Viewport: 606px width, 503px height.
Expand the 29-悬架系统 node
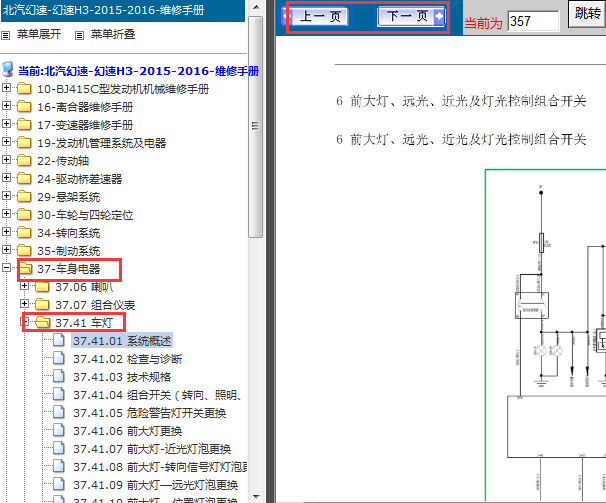point(6,196)
